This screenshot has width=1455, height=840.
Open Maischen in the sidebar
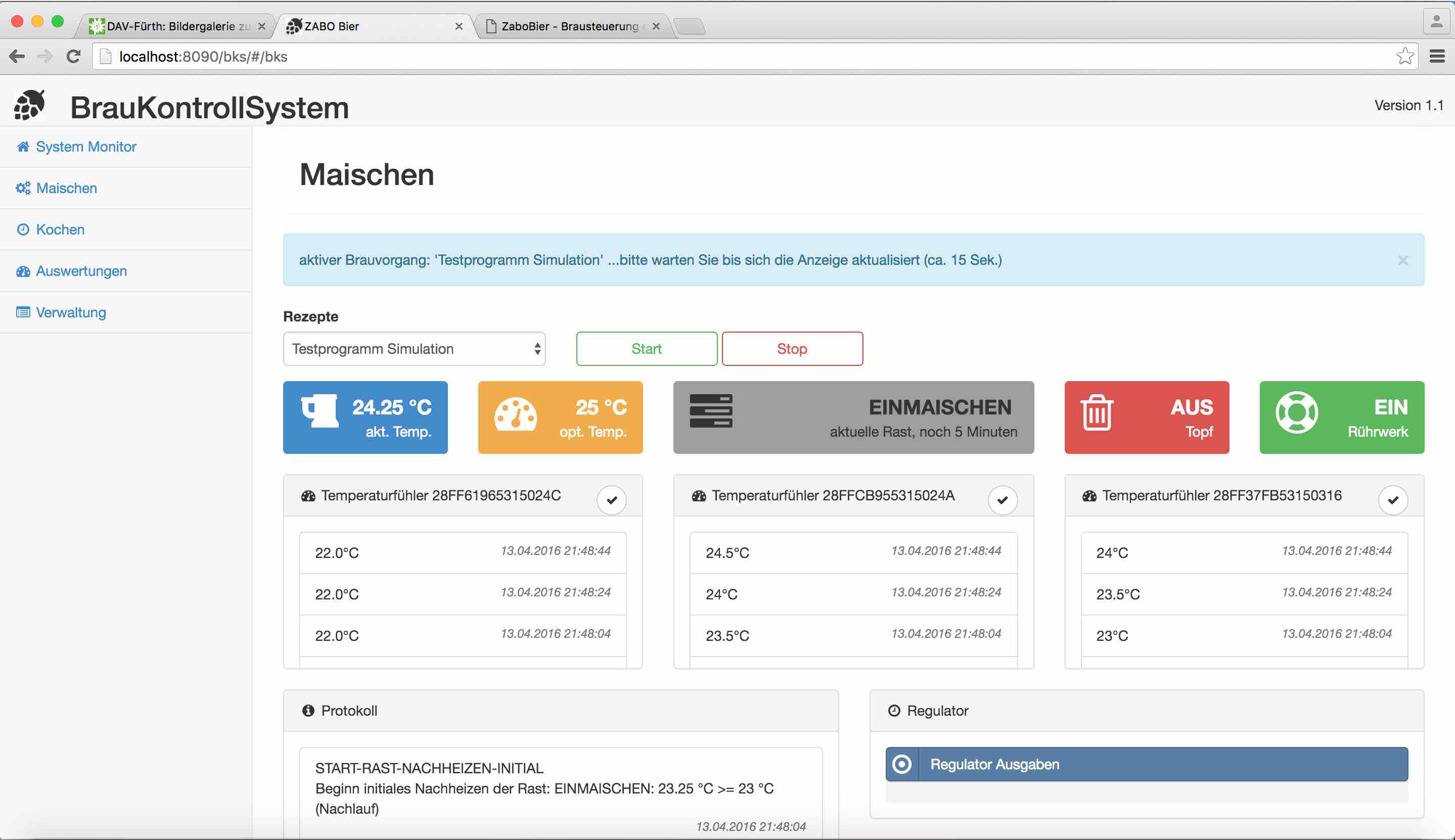click(66, 188)
